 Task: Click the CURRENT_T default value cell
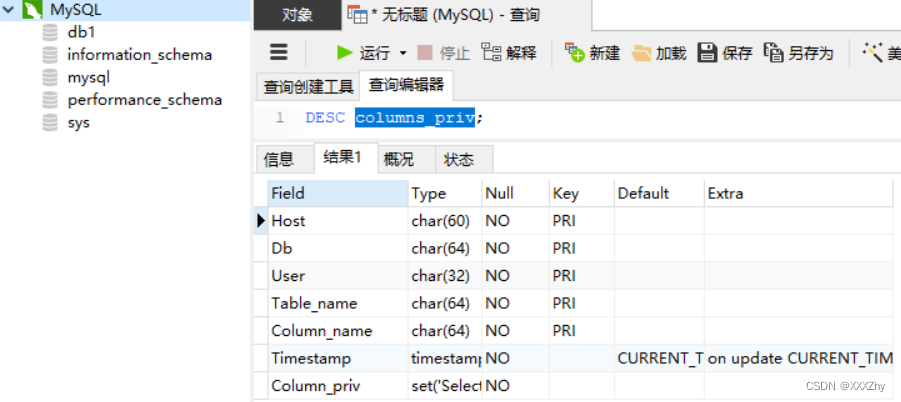[x=659, y=358]
